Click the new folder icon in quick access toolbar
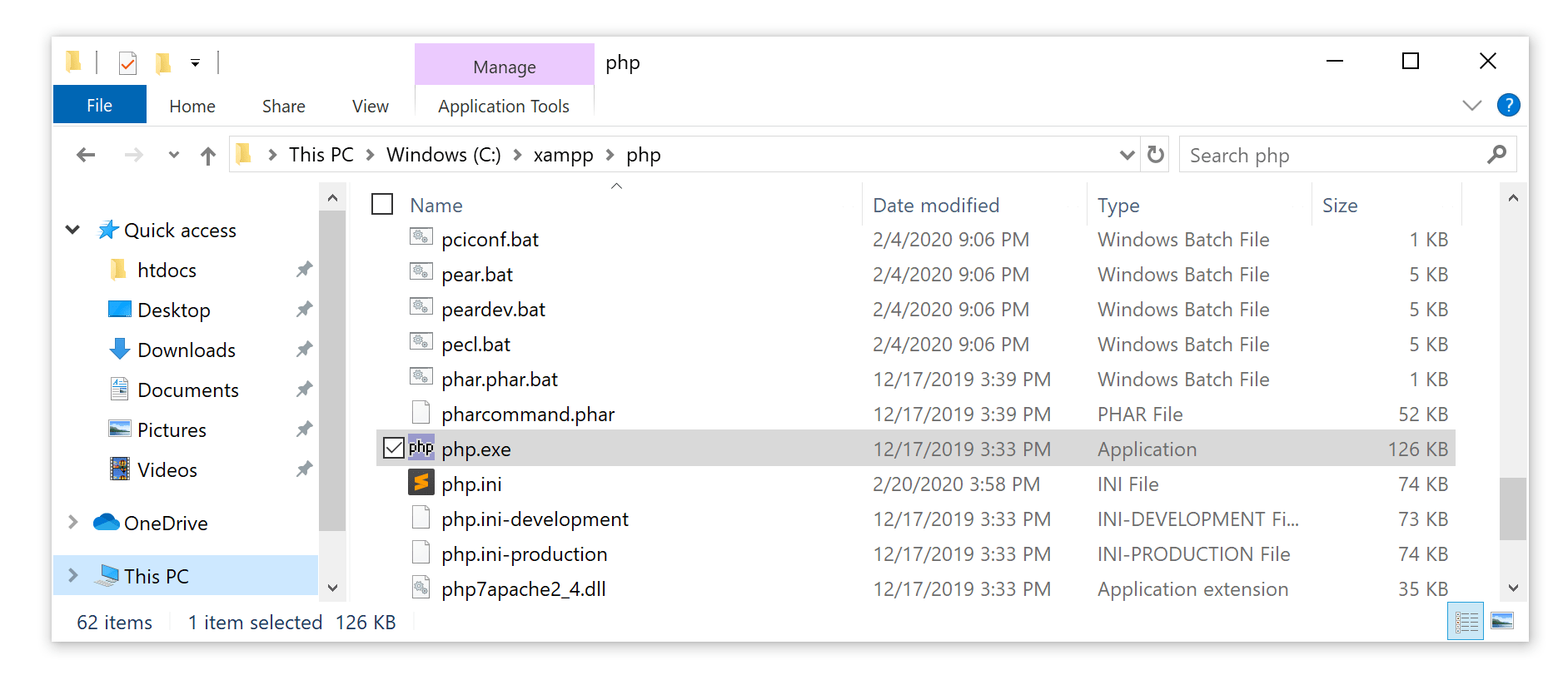The image size is (1568, 680). 162,62
